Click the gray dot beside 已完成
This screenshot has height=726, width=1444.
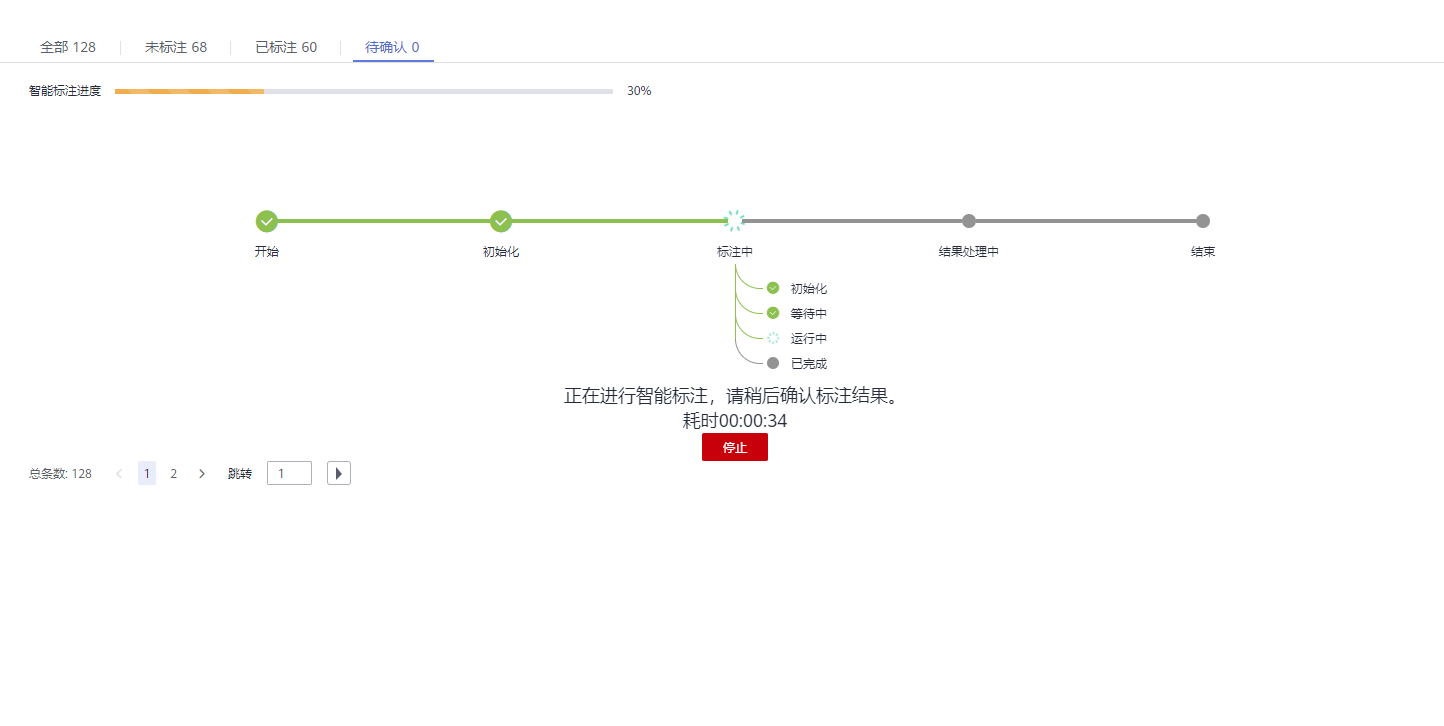(x=773, y=363)
